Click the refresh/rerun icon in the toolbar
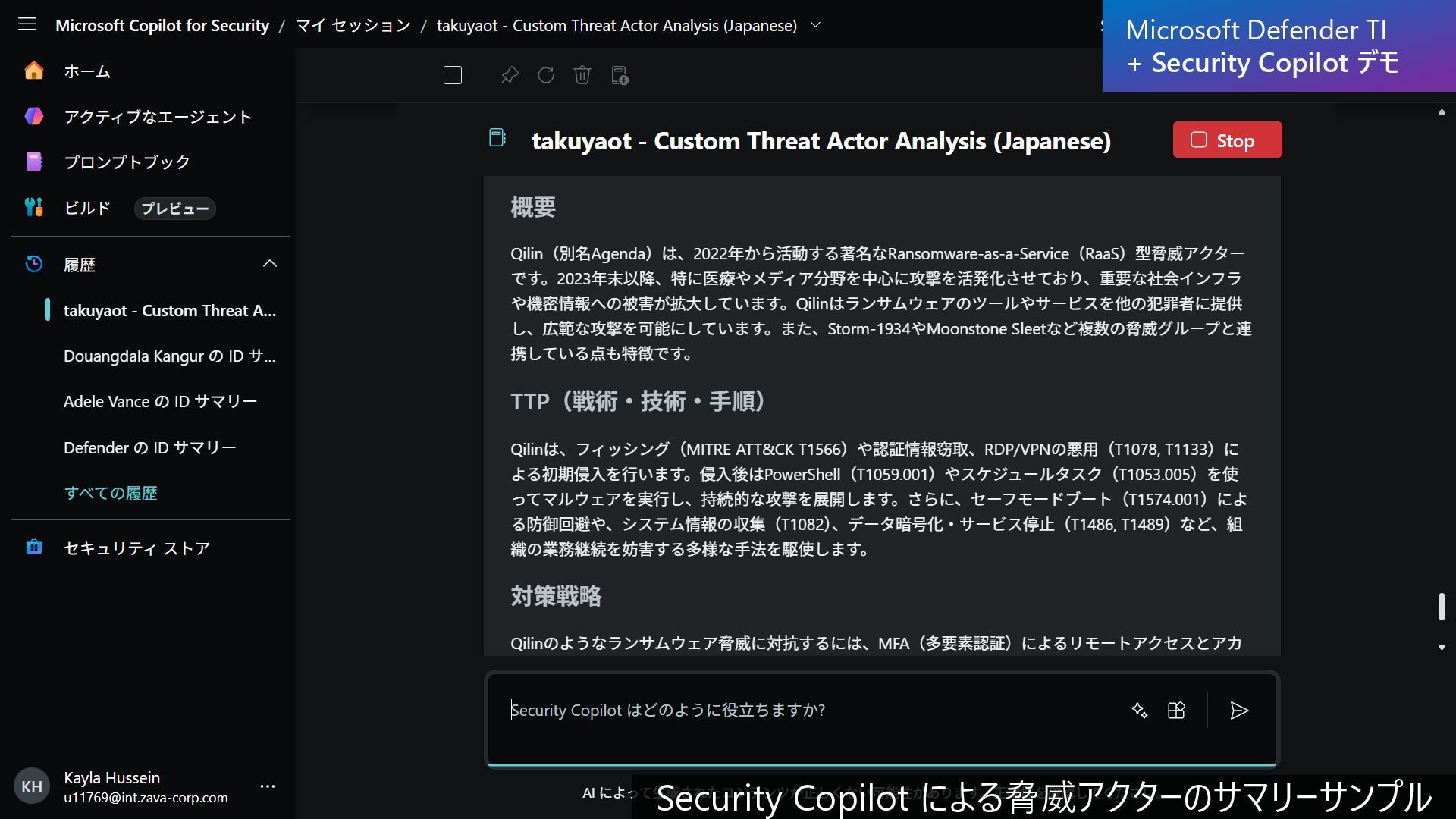Screen dimensions: 1456x819 (546, 75)
